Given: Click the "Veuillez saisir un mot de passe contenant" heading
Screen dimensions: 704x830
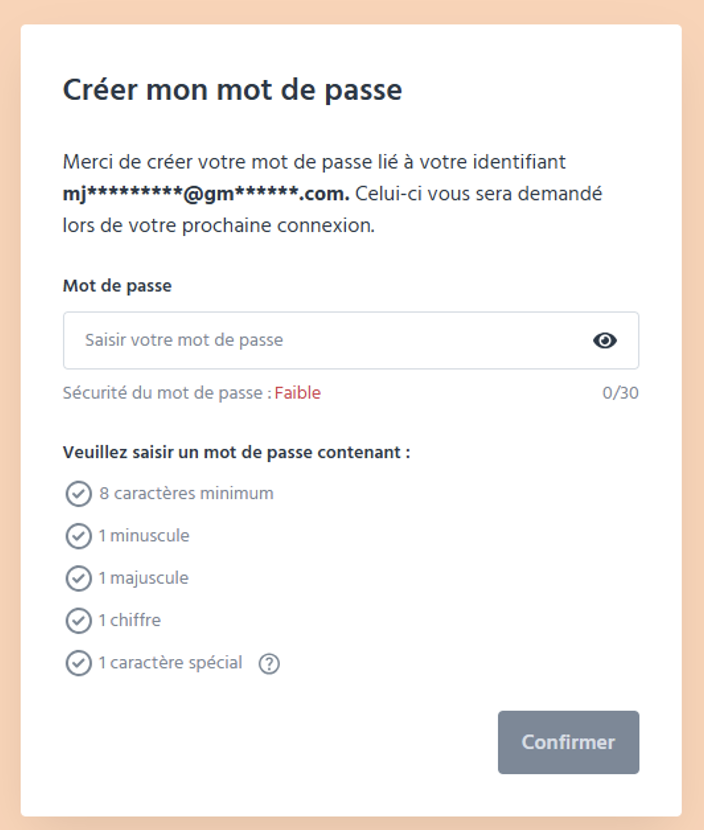Looking at the screenshot, I should tap(236, 452).
